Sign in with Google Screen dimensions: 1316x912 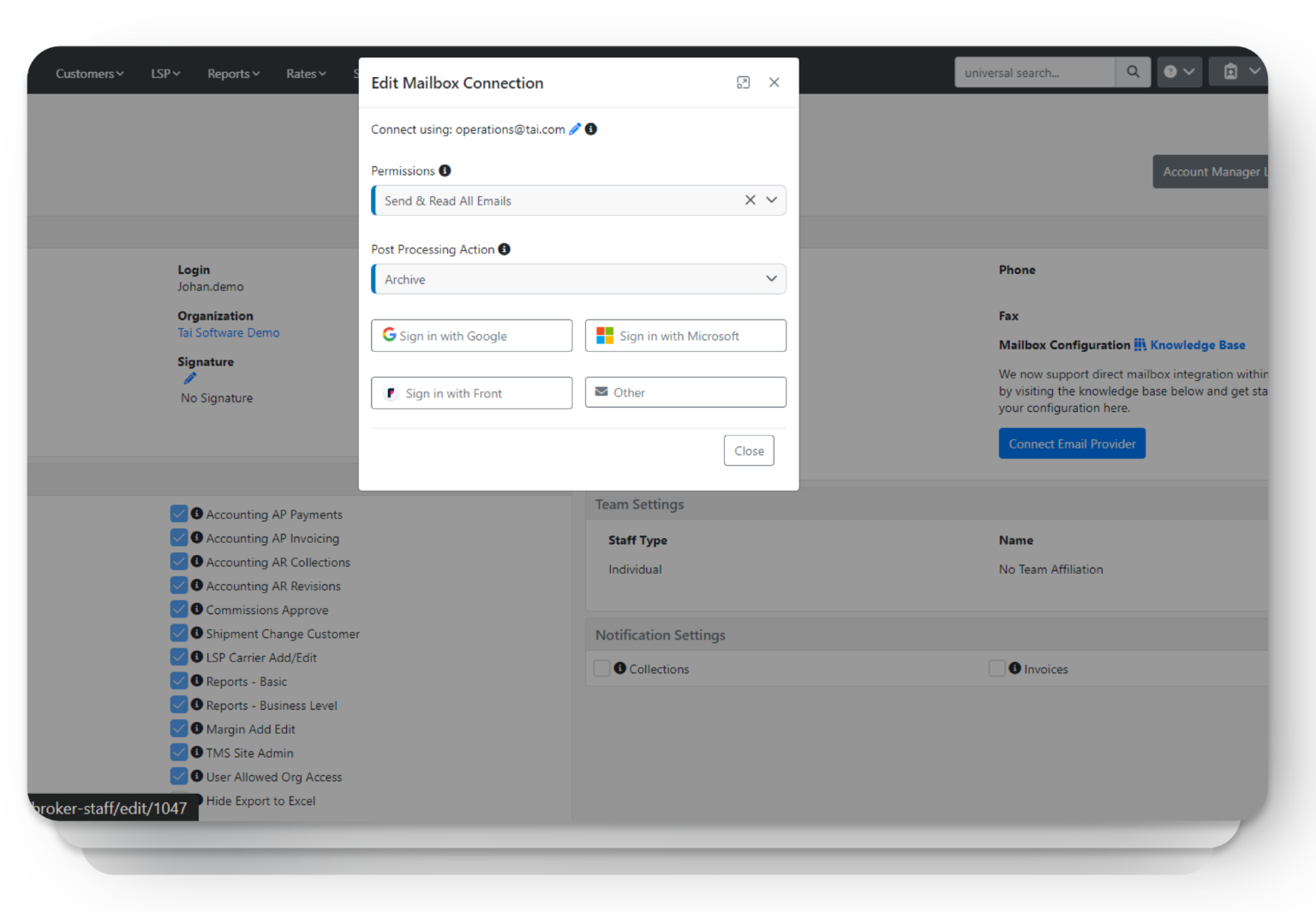point(471,335)
